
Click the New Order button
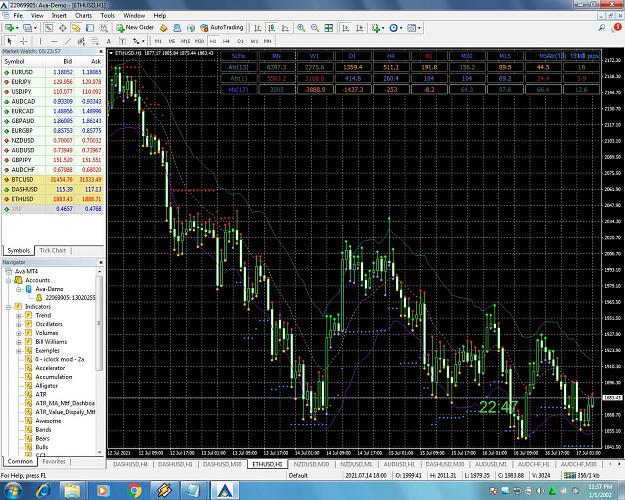(x=135, y=28)
